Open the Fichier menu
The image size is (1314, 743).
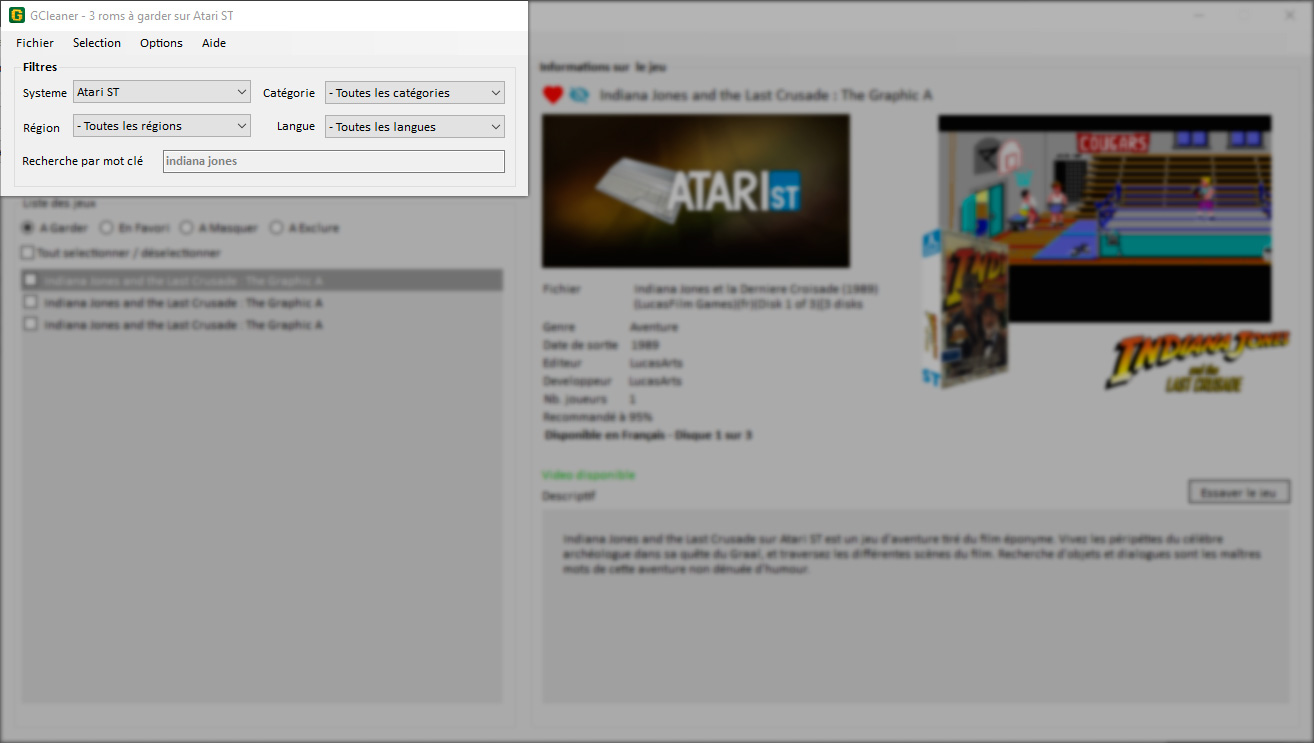35,43
